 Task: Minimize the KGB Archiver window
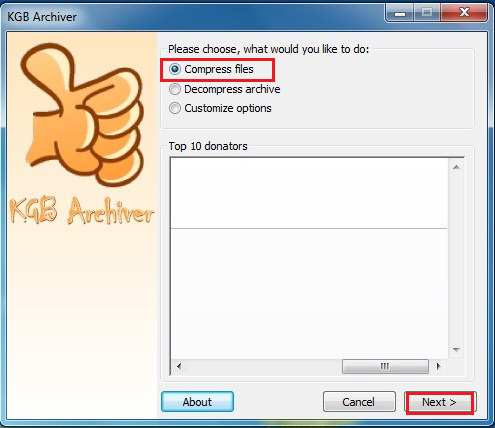click(x=399, y=13)
